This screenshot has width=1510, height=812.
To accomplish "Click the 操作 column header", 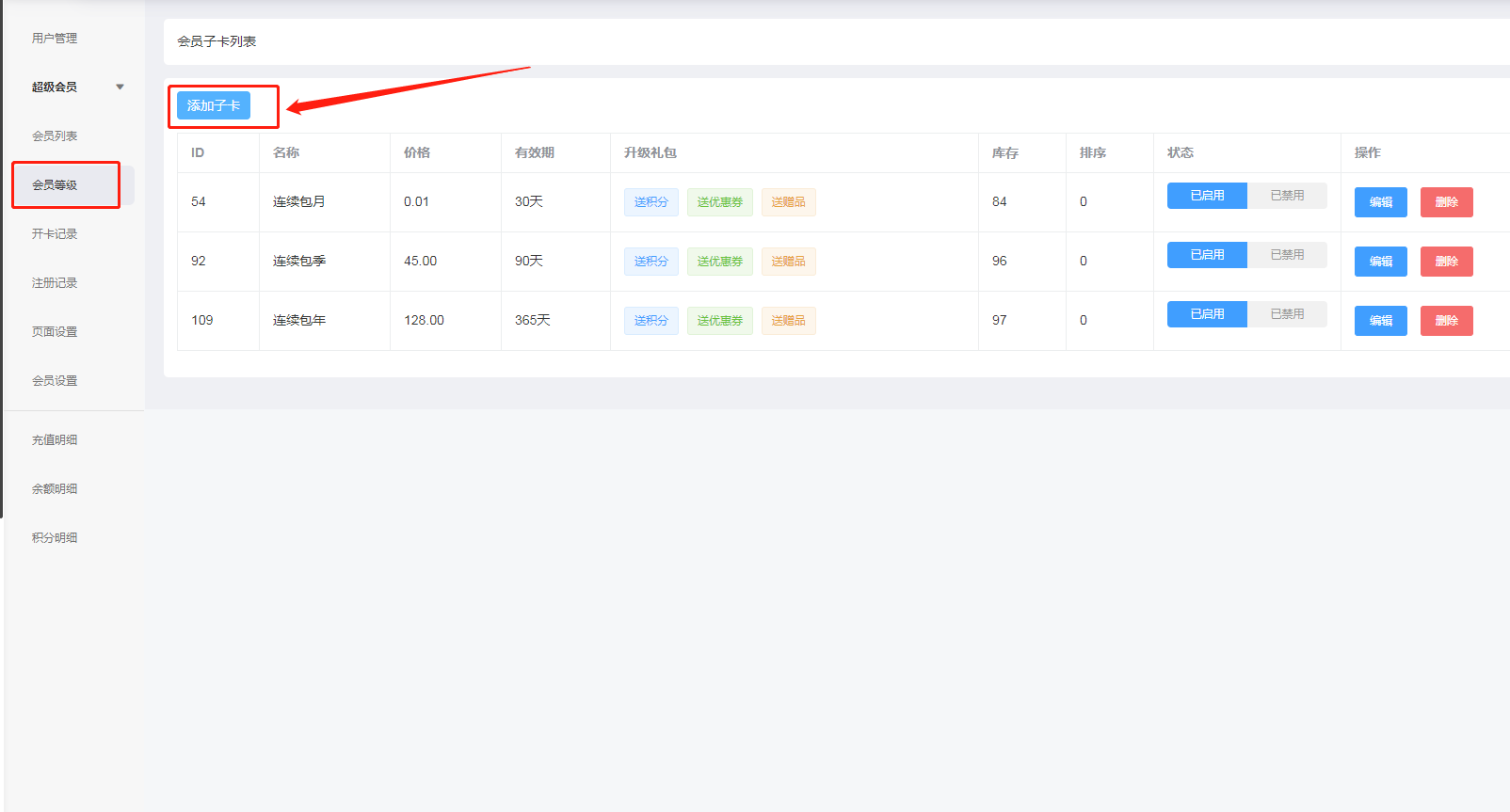I will click(x=1368, y=152).
